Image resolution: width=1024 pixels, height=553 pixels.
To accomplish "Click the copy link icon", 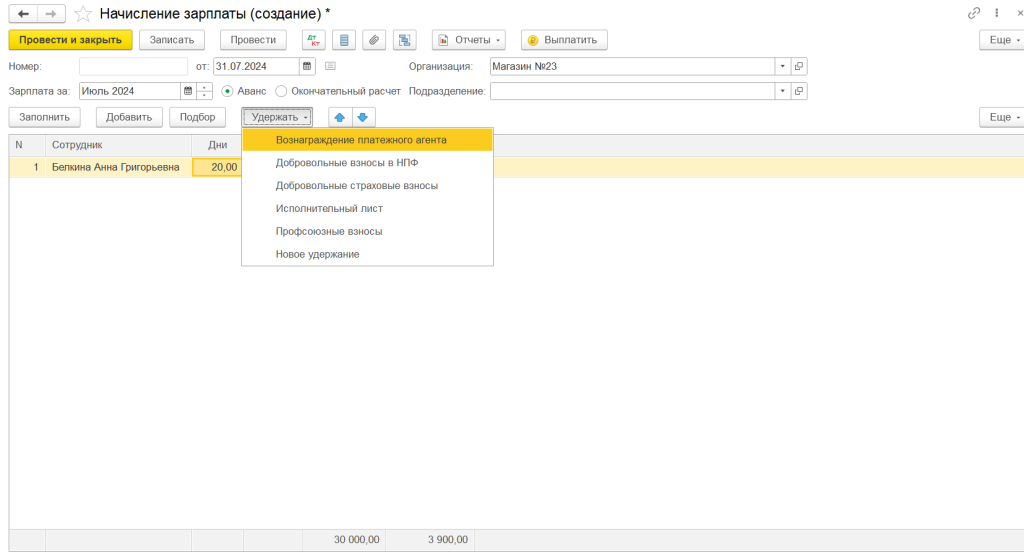I will pyautogui.click(x=974, y=13).
